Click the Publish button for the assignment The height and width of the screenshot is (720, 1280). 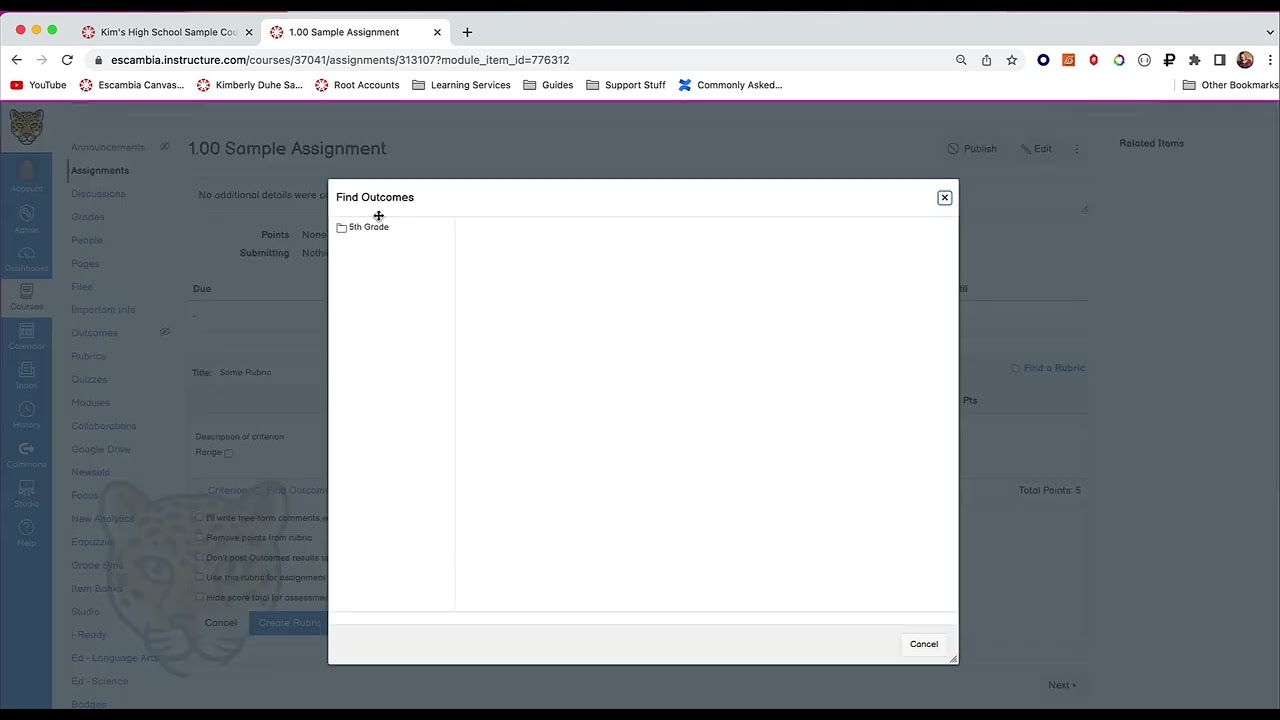[972, 149]
